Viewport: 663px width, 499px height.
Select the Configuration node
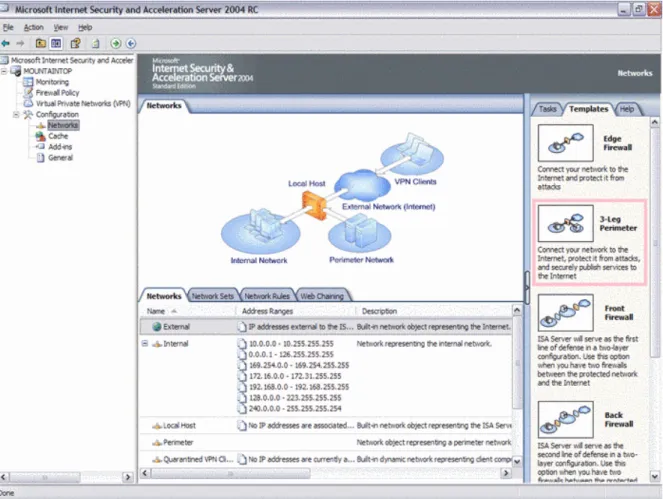(x=57, y=115)
